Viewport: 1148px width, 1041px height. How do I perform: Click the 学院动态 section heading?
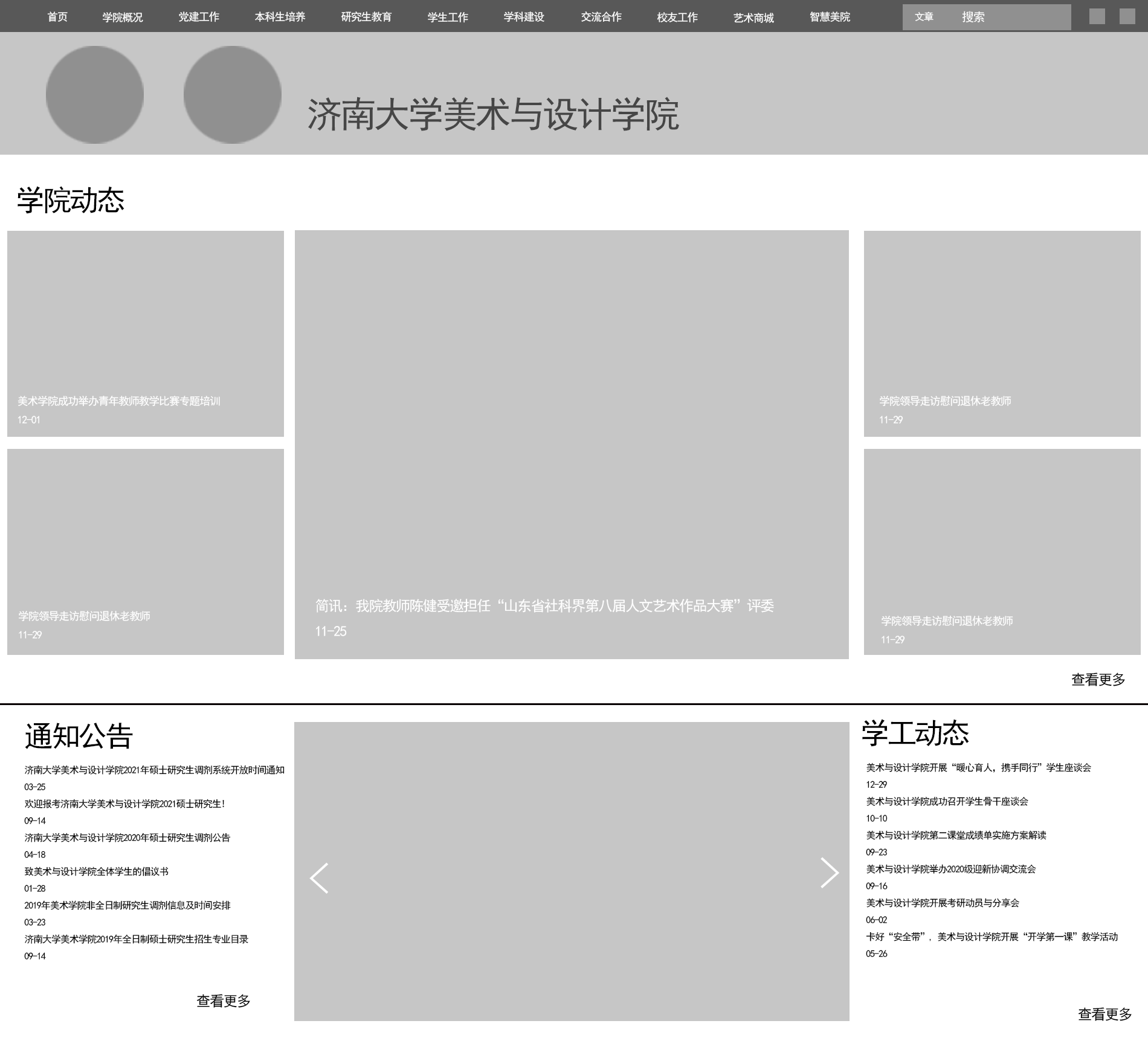point(71,200)
